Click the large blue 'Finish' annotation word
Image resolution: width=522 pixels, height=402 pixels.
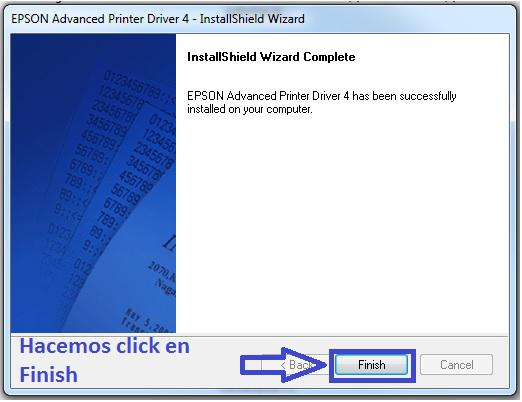49,374
